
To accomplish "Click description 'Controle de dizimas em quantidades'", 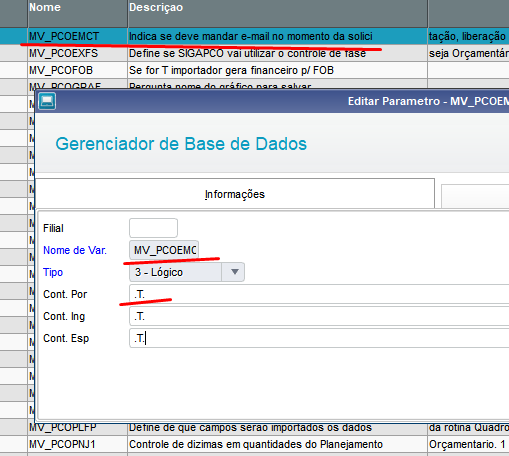I will click(256, 444).
